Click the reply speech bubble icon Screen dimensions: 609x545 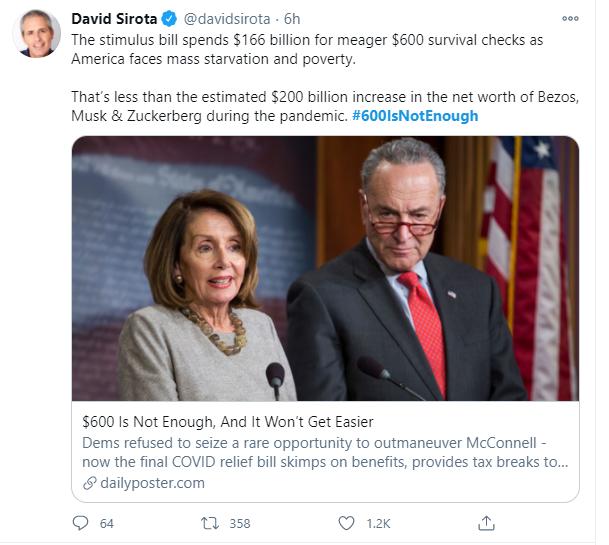tap(81, 523)
